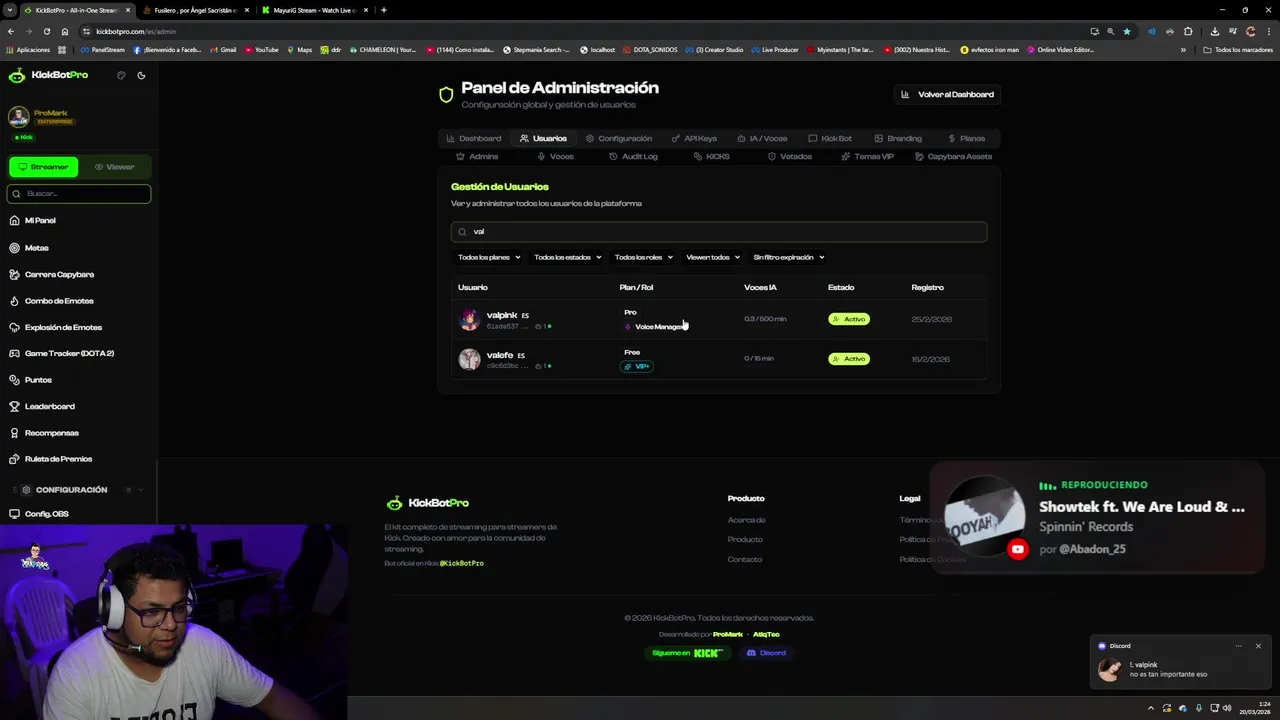Switch to Viewer mode
This screenshot has width=1280, height=720.
(x=114, y=167)
